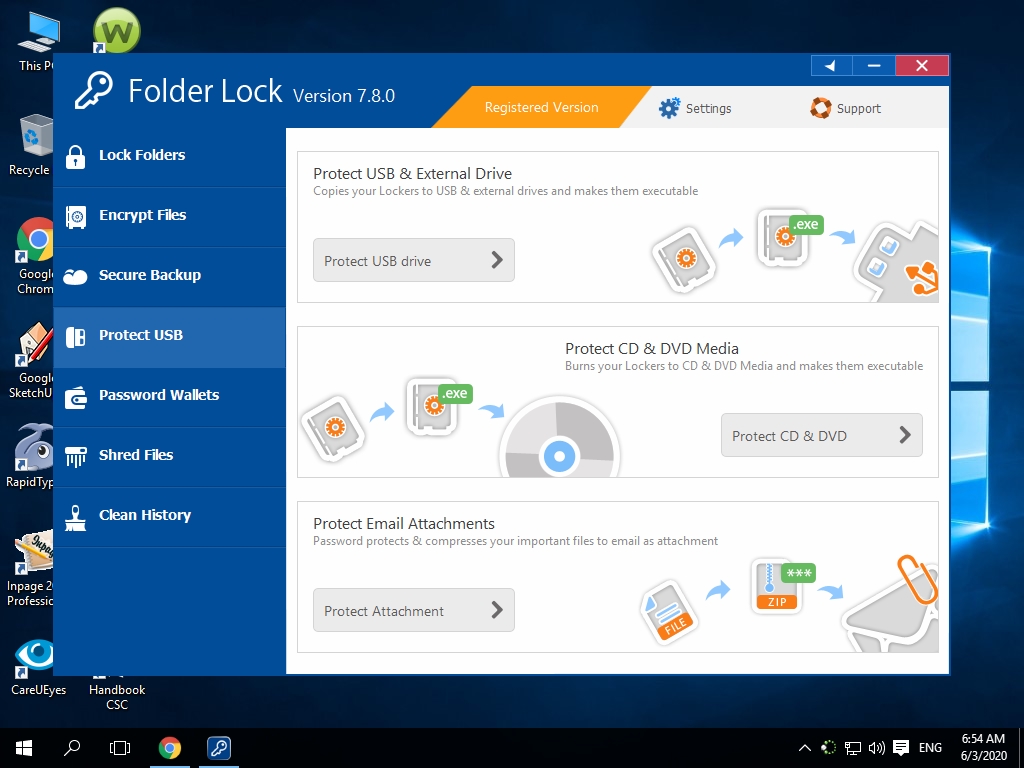Viewport: 1024px width, 768px height.
Task: Select the Google Chrome desktop shortcut
Action: point(35,256)
